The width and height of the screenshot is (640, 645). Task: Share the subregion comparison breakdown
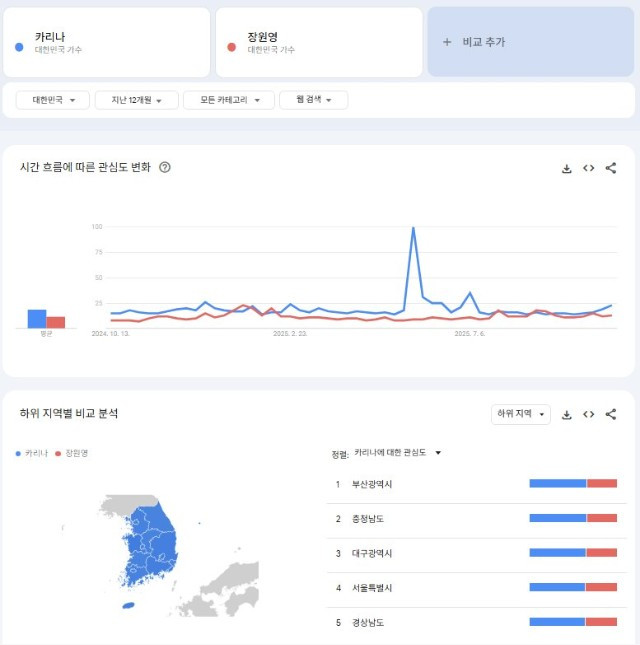(611, 414)
